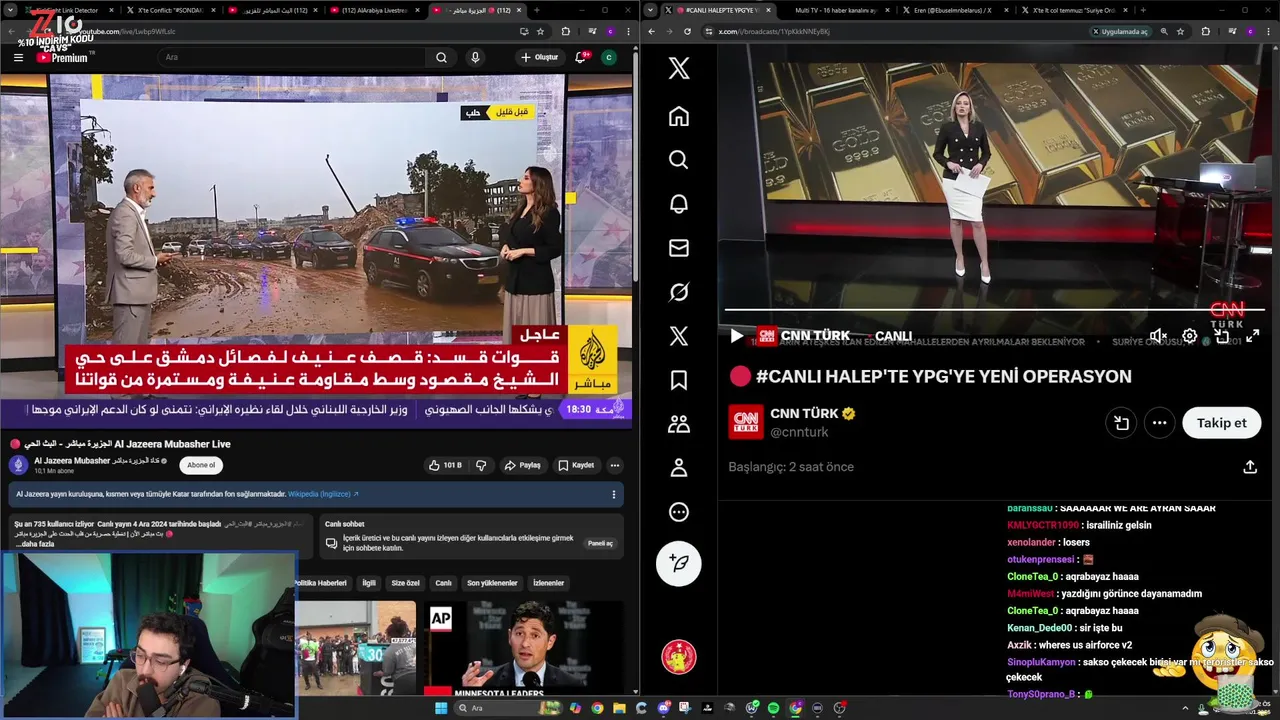Open the YouTube account avatar menu
Image resolution: width=1280 pixels, height=720 pixels.
pyautogui.click(x=609, y=57)
